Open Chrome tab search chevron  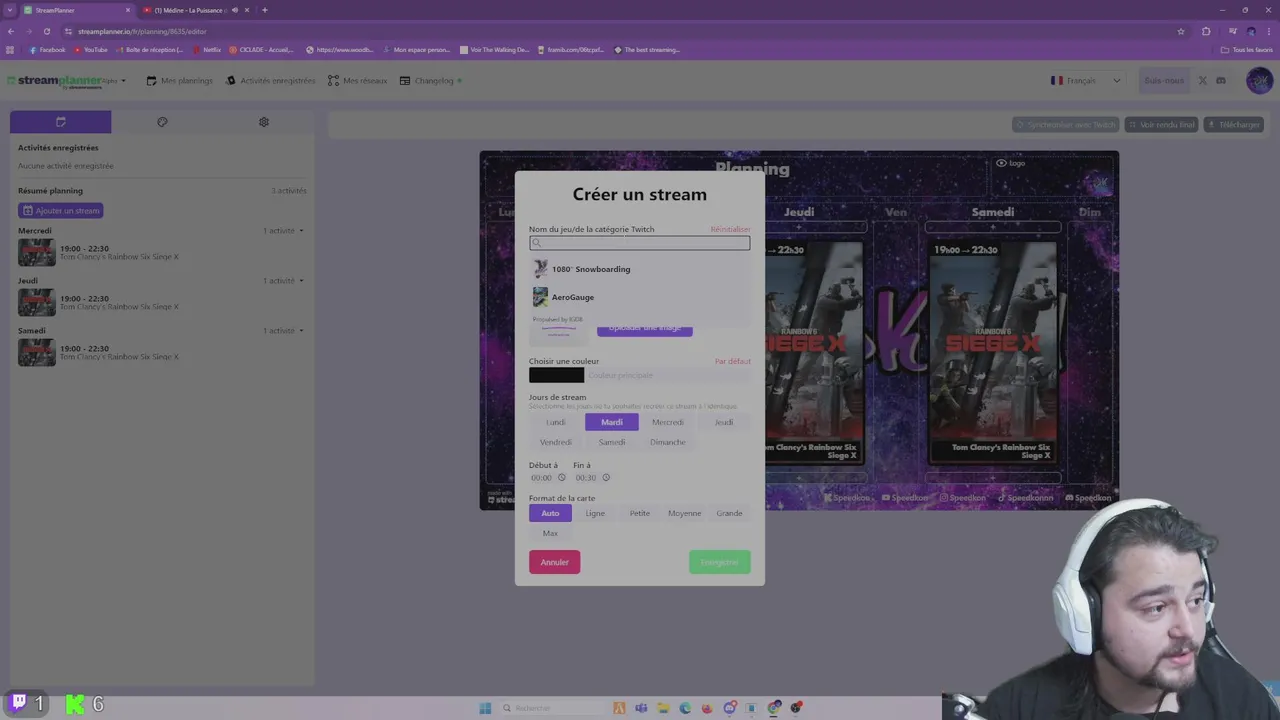pyautogui.click(x=11, y=10)
